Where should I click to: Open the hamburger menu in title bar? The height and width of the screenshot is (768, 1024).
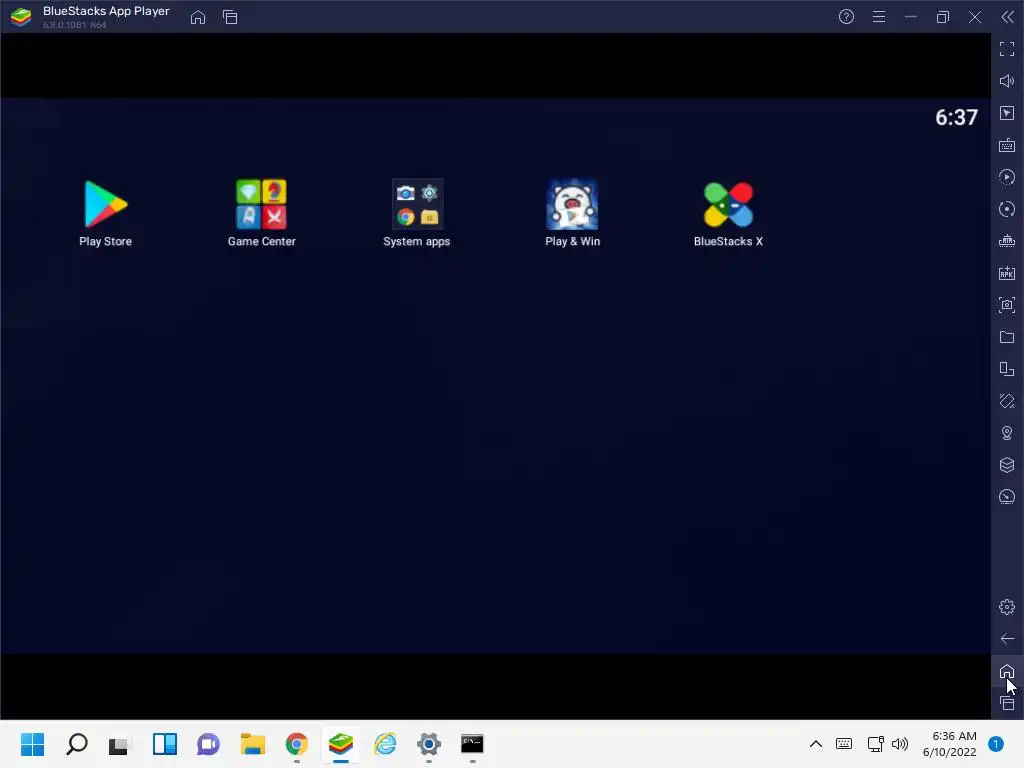click(879, 17)
